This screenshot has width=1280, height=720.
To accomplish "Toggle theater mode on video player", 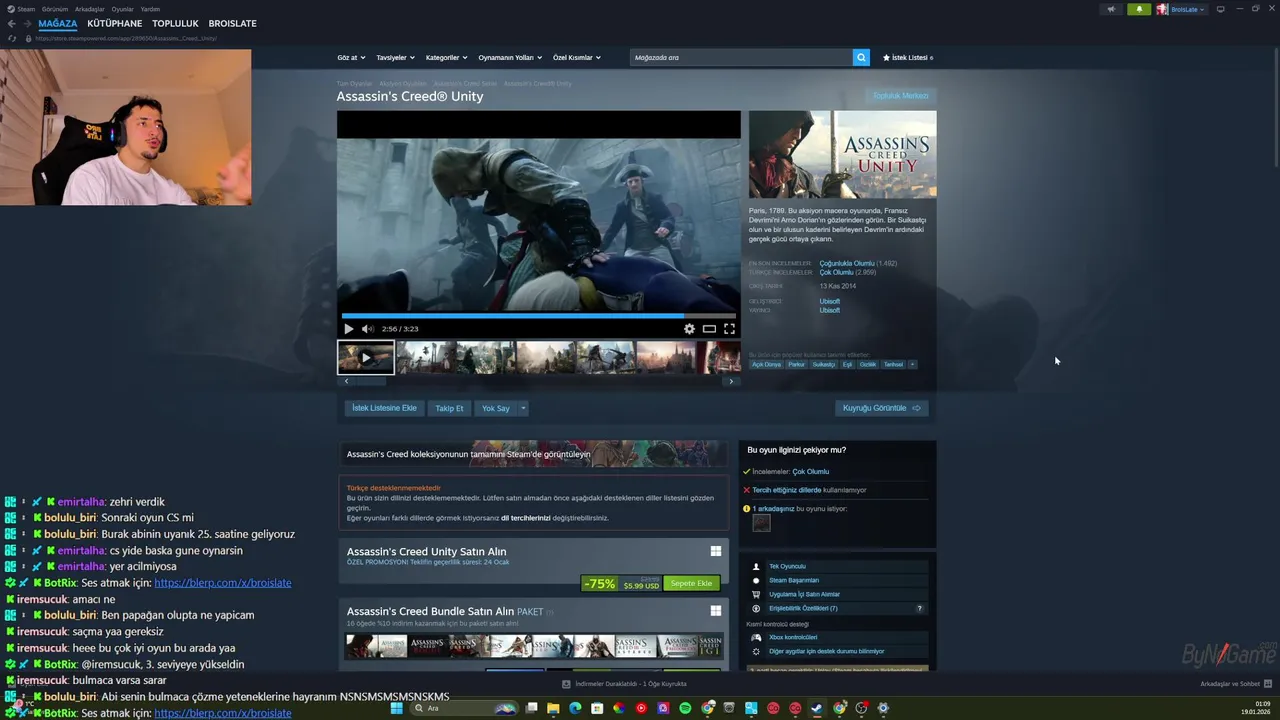I will tap(709, 329).
